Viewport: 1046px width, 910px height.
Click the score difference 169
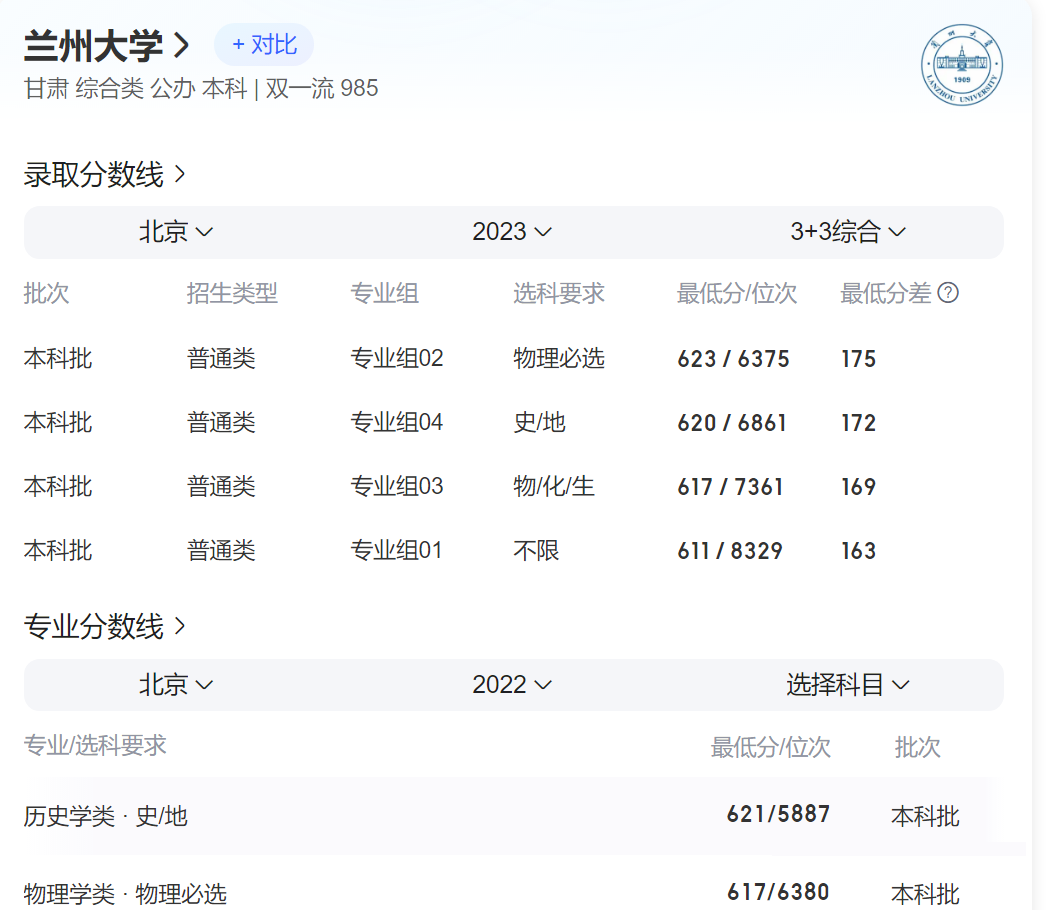[x=859, y=487]
